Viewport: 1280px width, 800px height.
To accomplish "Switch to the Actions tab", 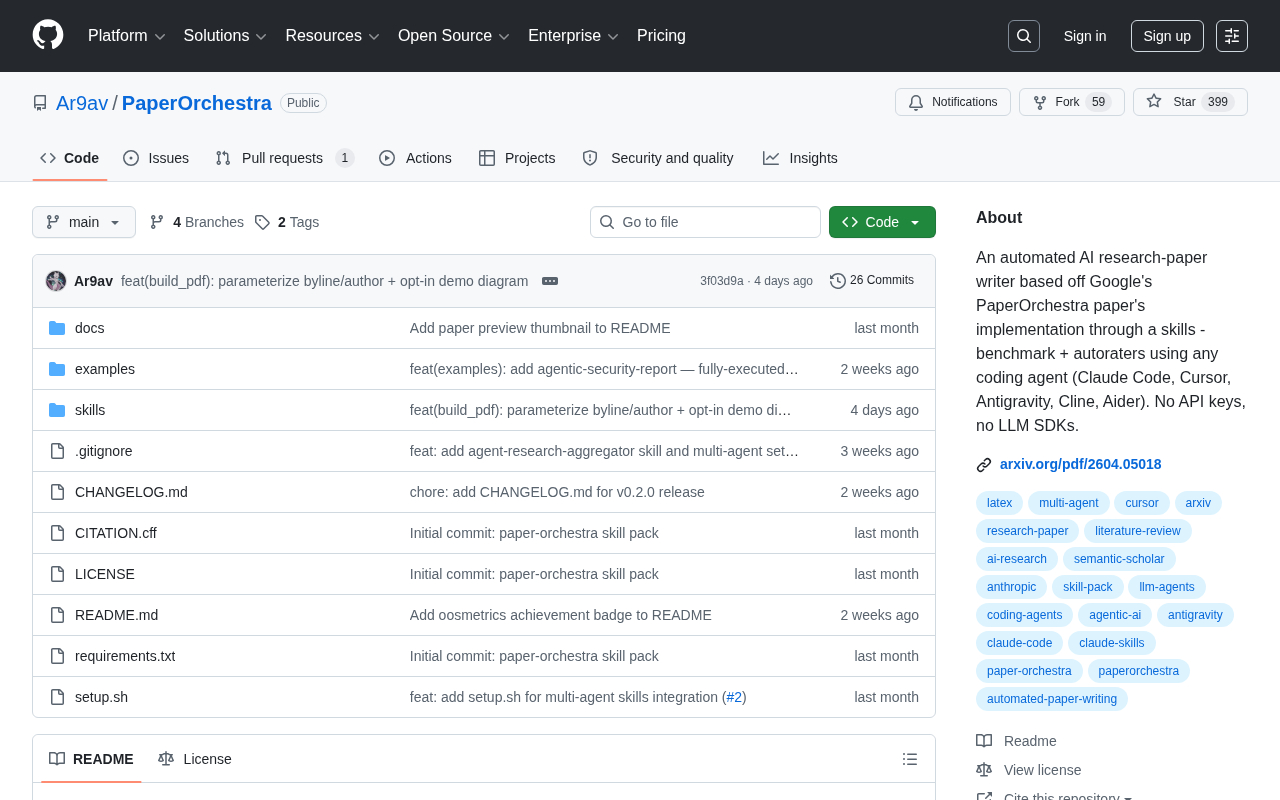I will point(415,158).
